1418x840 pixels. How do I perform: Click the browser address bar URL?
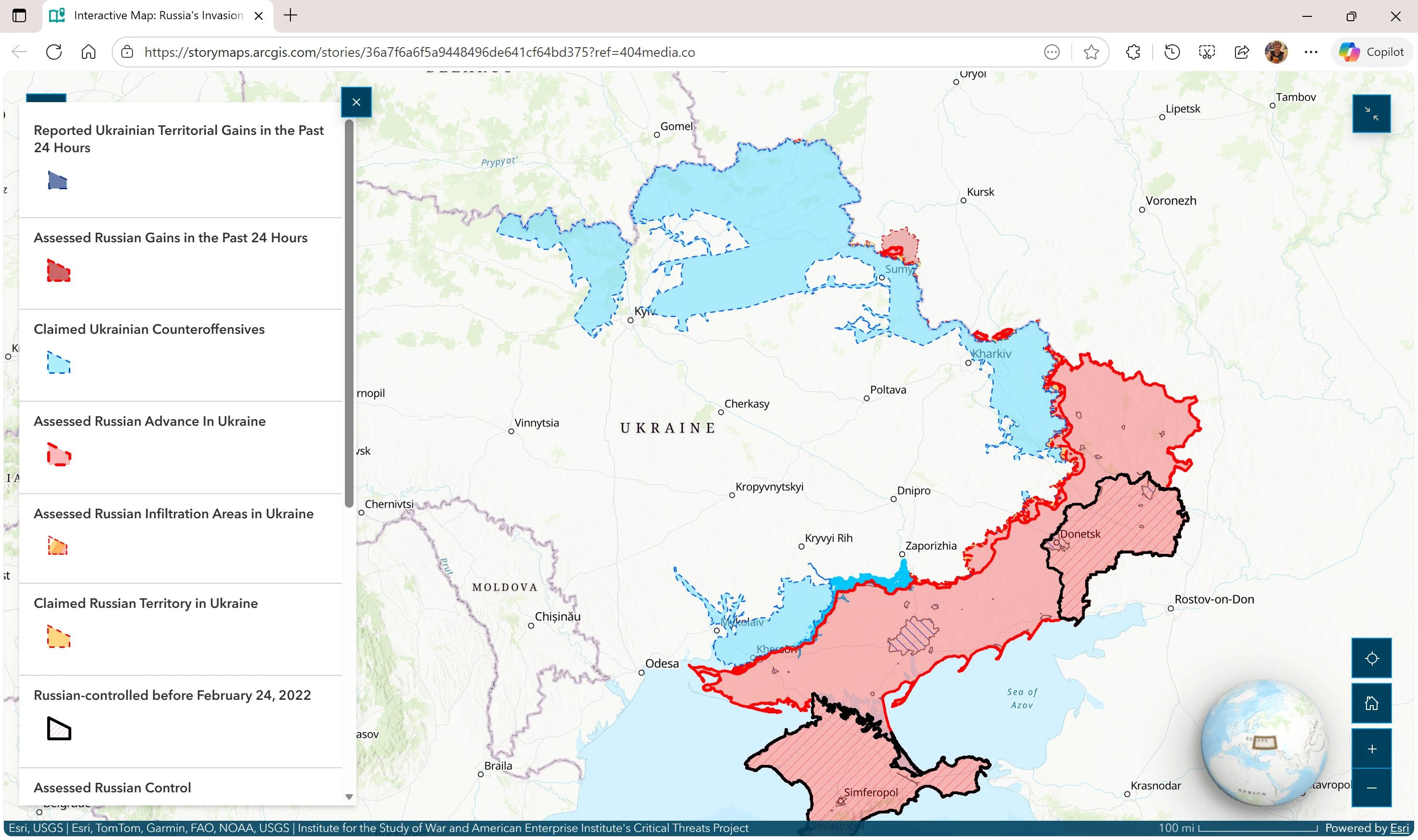419,52
